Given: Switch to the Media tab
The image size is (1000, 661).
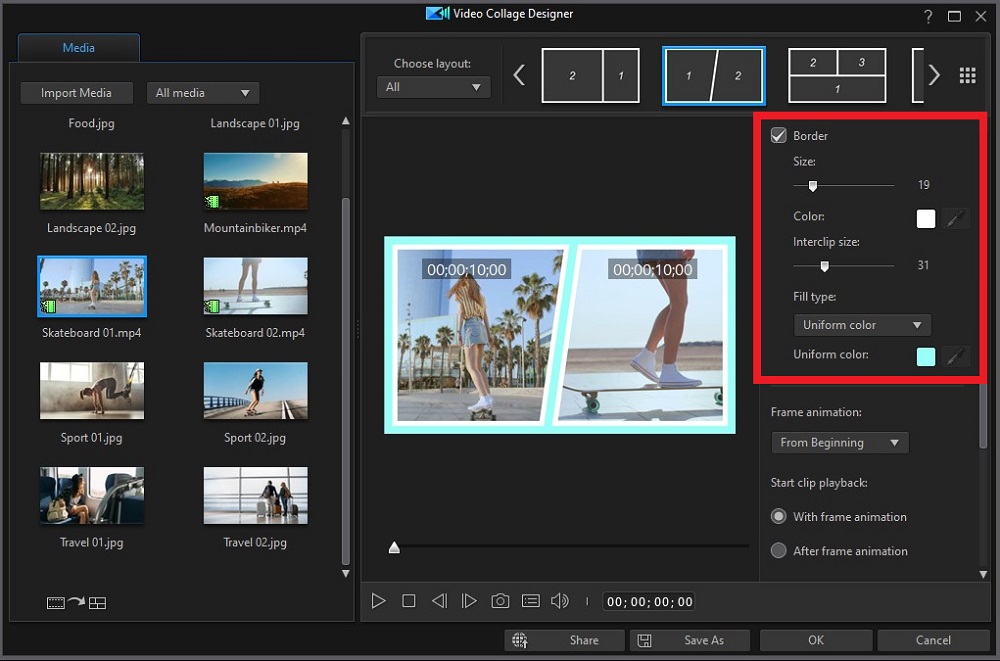Looking at the screenshot, I should pyautogui.click(x=79, y=47).
